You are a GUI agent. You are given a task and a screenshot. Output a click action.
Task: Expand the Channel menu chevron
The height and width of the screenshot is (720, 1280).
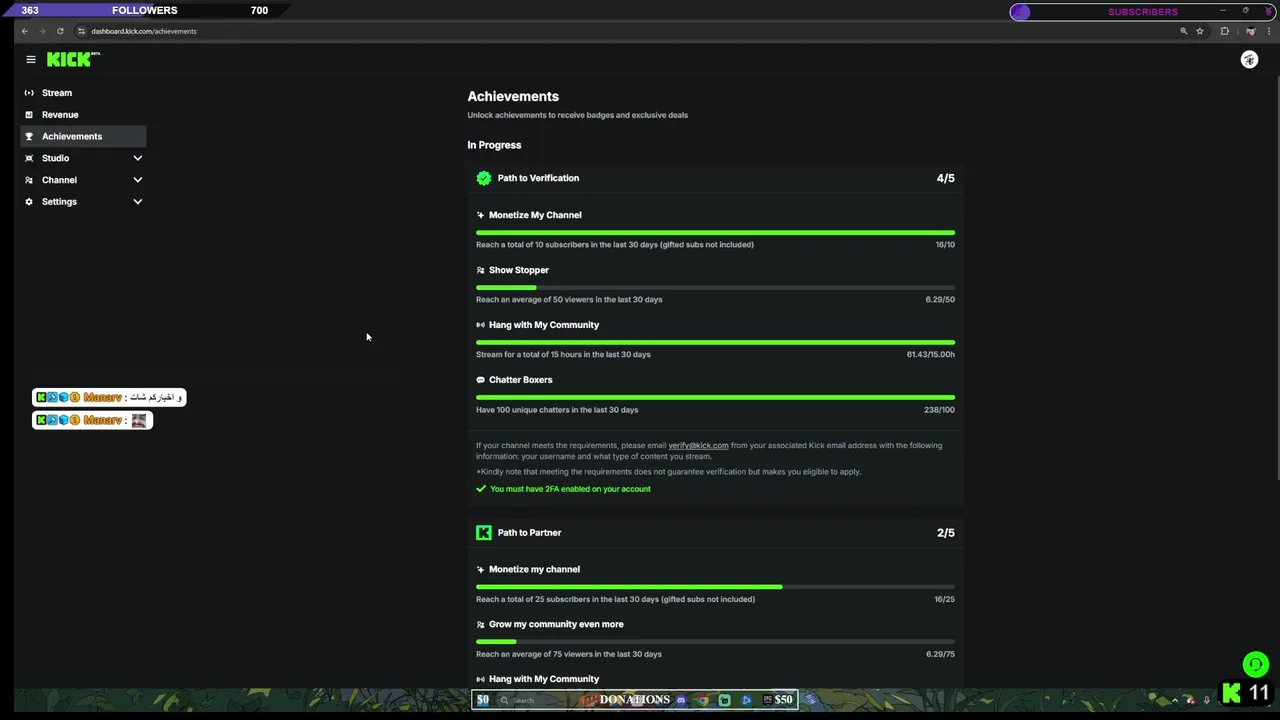click(x=138, y=180)
